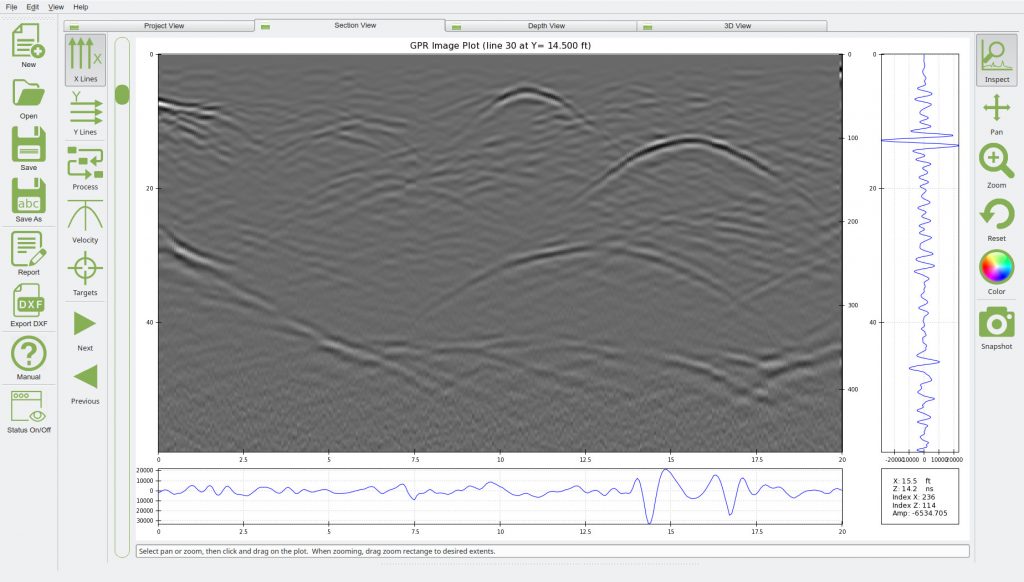Click the horizontal amplitude trace plot

click(500, 496)
